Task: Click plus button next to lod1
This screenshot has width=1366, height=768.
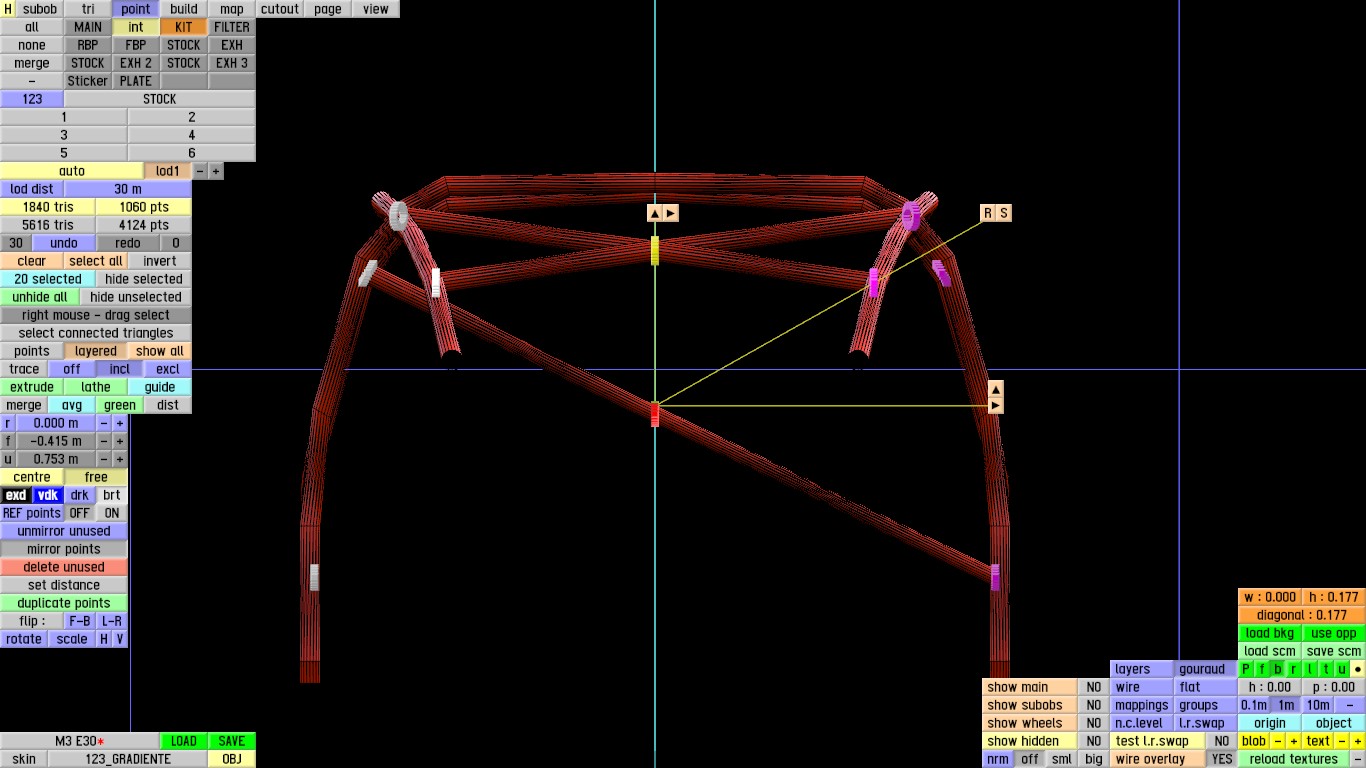Action: [216, 171]
